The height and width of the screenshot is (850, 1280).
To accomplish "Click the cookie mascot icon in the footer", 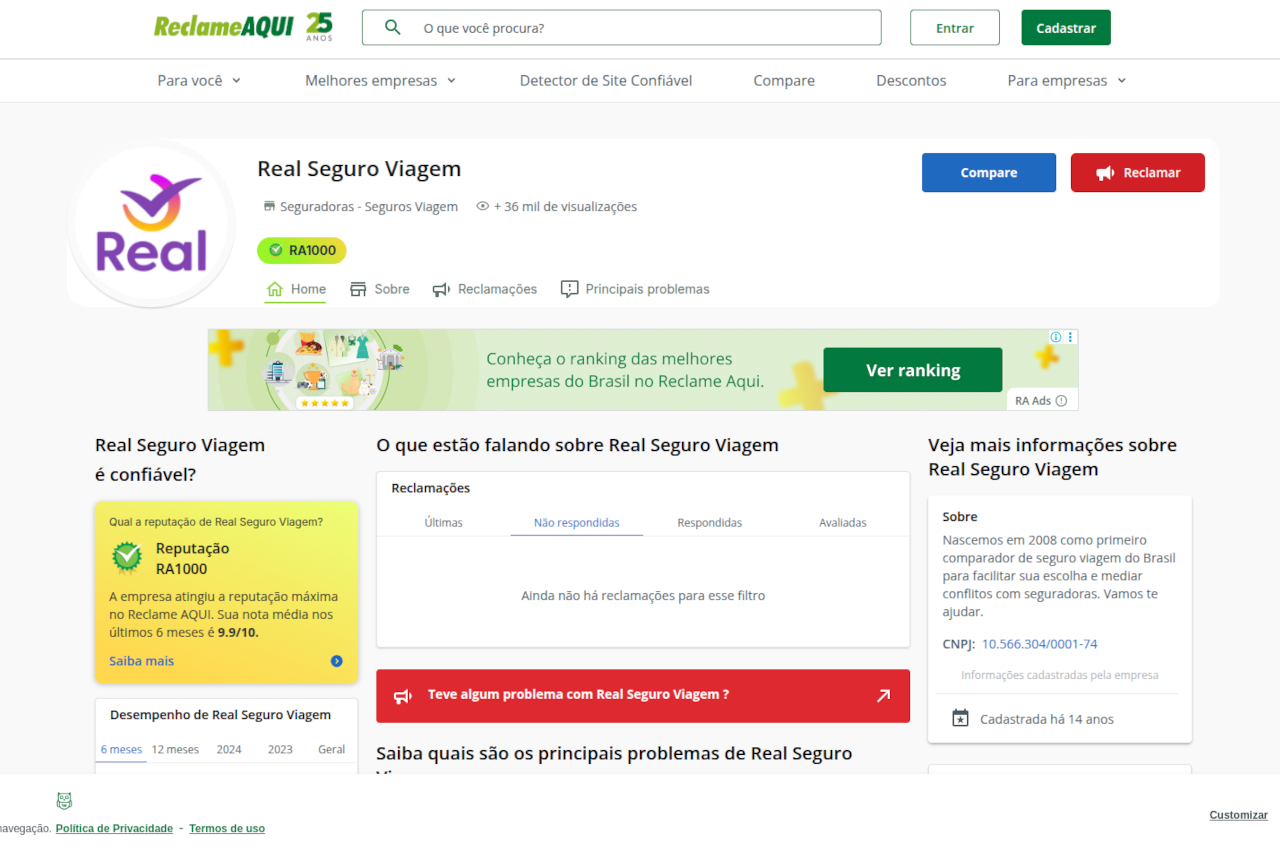I will pos(64,801).
